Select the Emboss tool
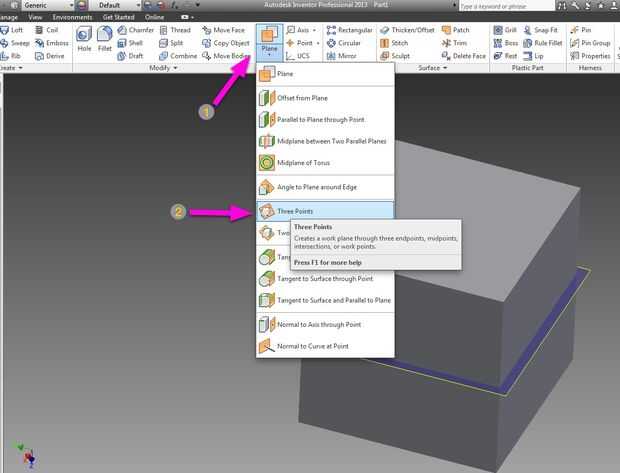 click(x=51, y=43)
